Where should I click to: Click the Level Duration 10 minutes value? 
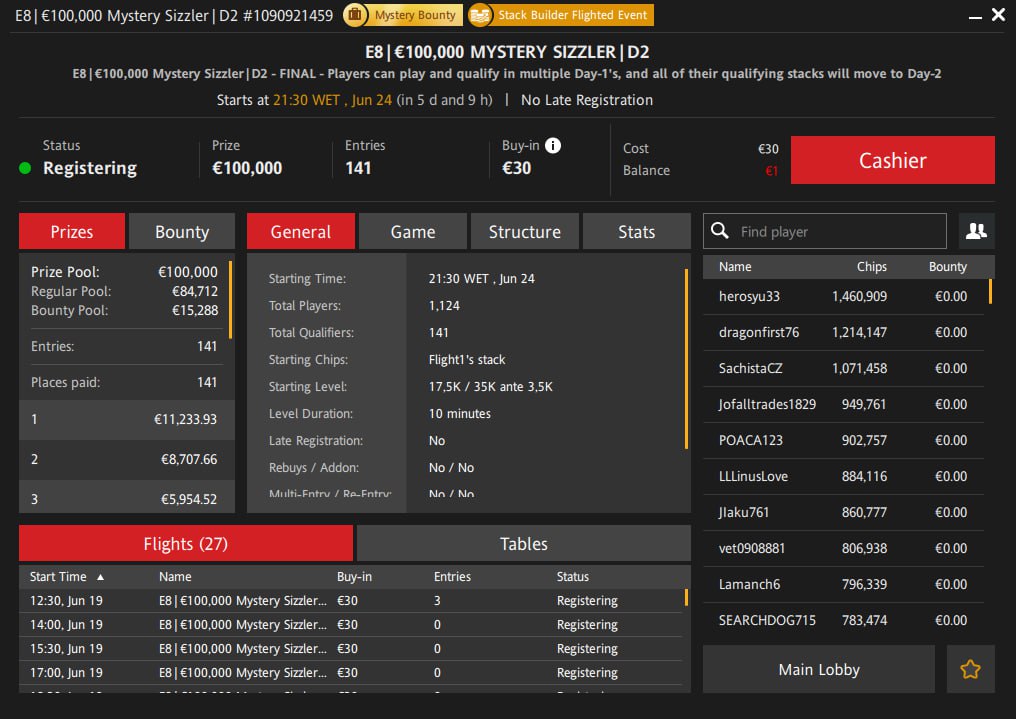[x=459, y=413]
